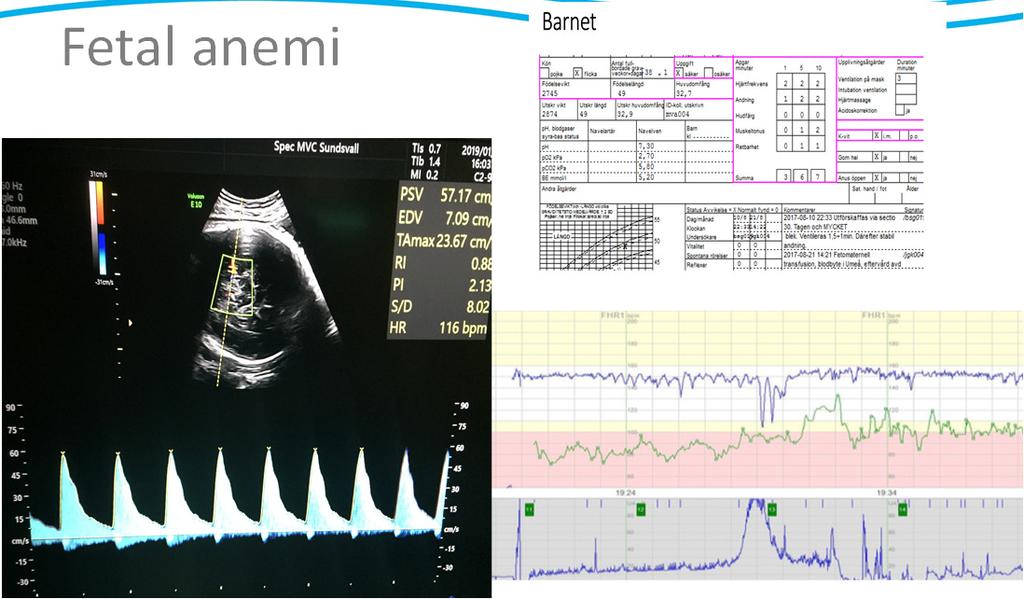The width and height of the screenshot is (1024, 599).
Task: Click Navelven pCO2 value 5,80
Action: pyautogui.click(x=647, y=167)
